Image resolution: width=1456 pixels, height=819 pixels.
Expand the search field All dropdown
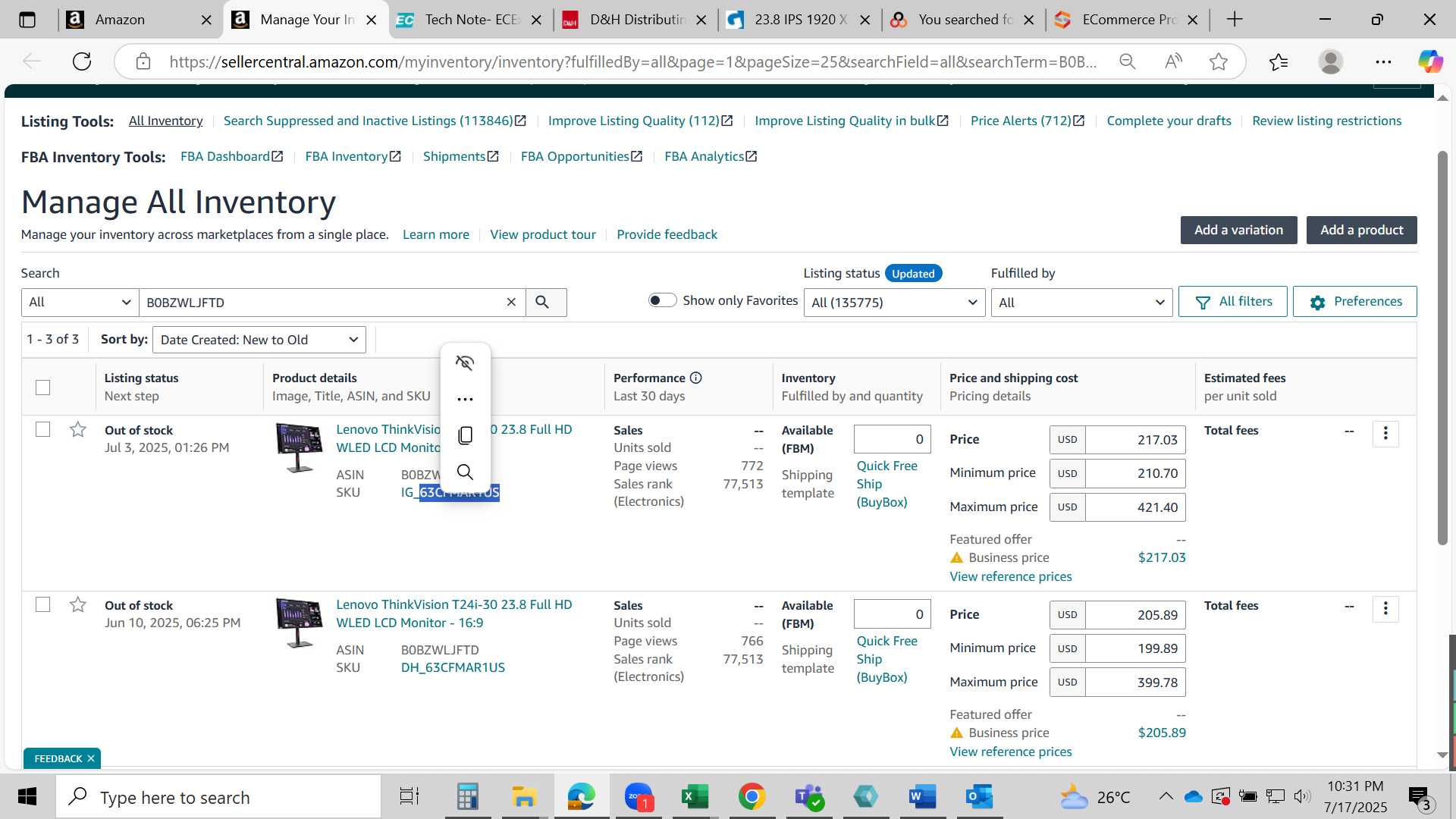click(x=80, y=302)
